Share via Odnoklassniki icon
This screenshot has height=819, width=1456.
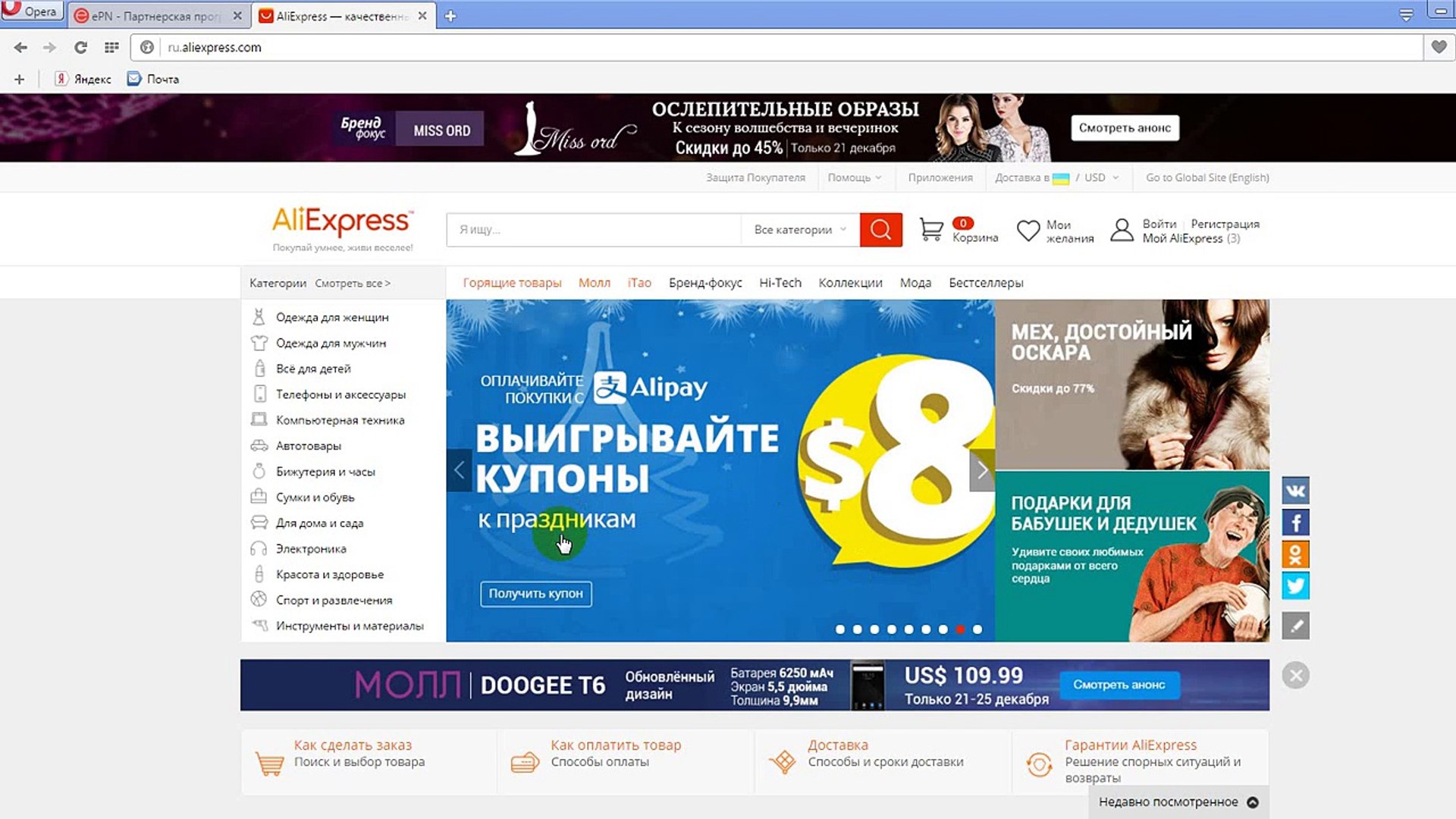(x=1295, y=554)
